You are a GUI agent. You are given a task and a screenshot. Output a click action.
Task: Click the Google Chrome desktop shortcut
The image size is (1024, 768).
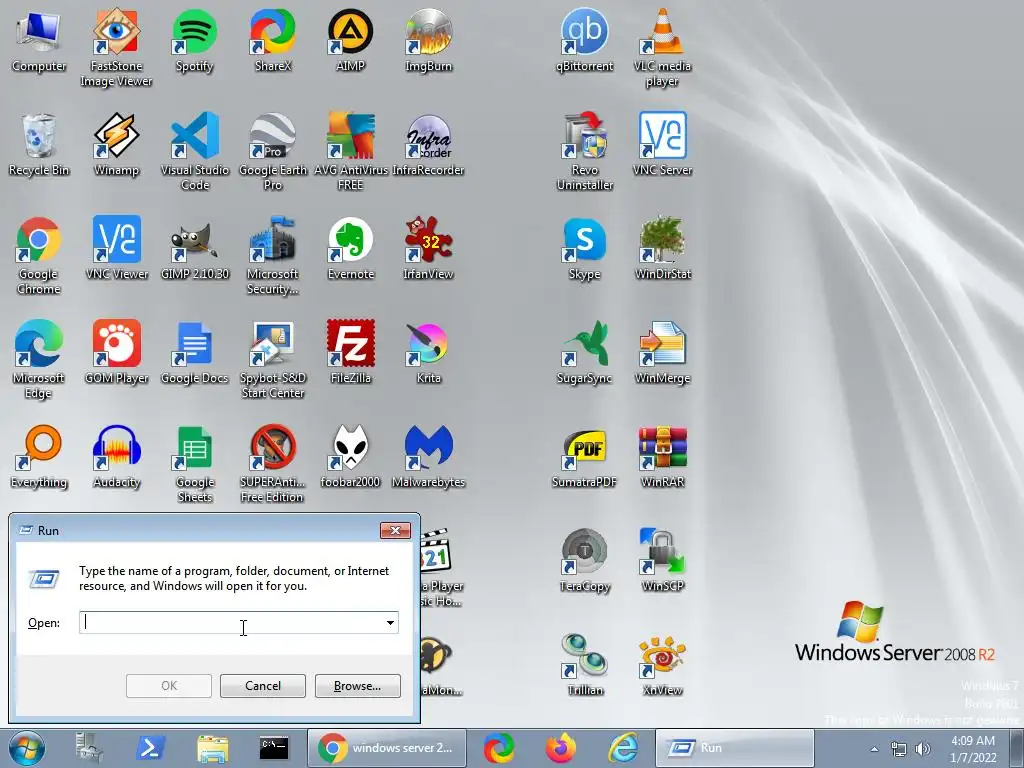pyautogui.click(x=39, y=255)
